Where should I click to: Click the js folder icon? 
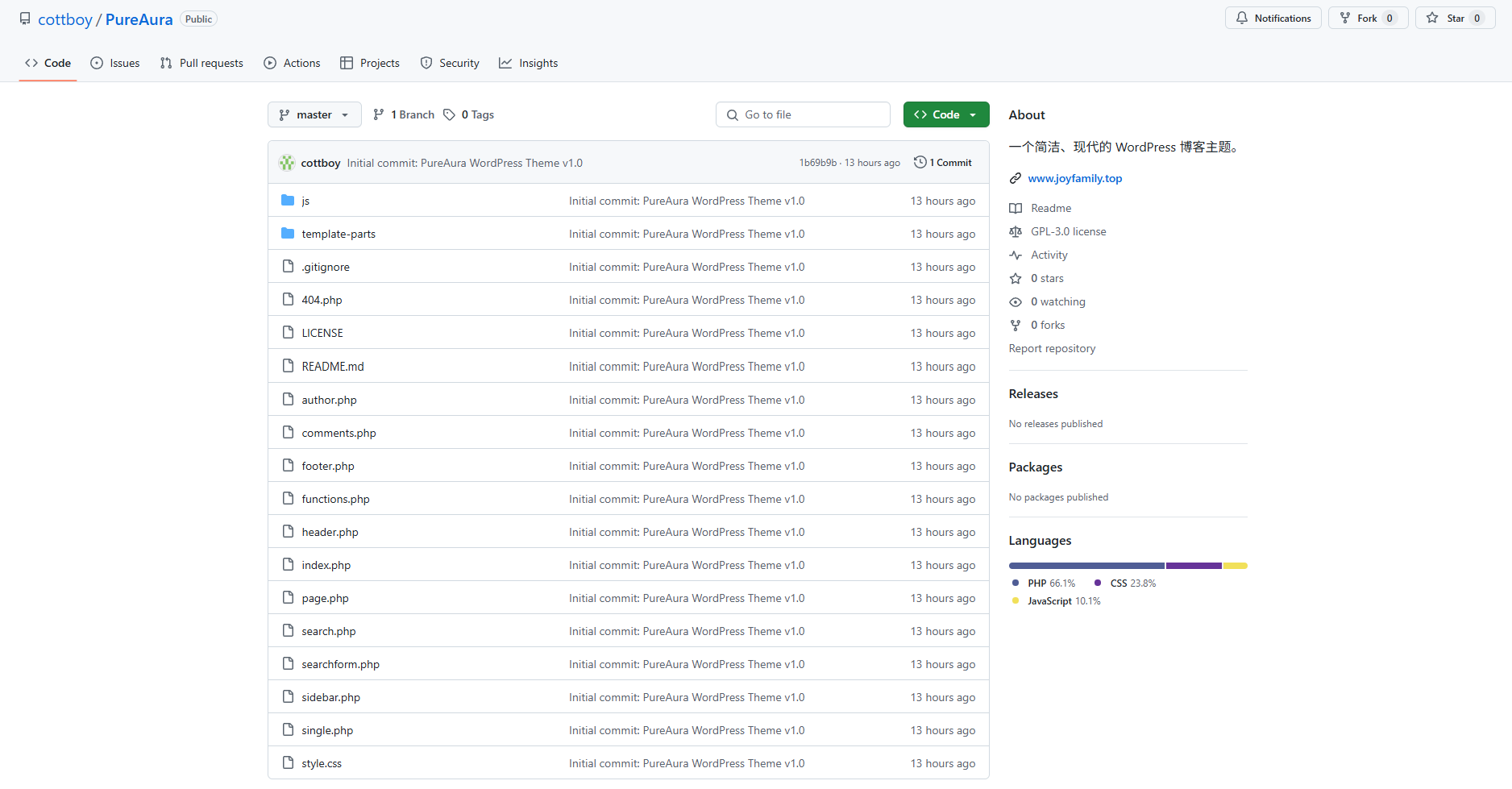click(x=288, y=200)
